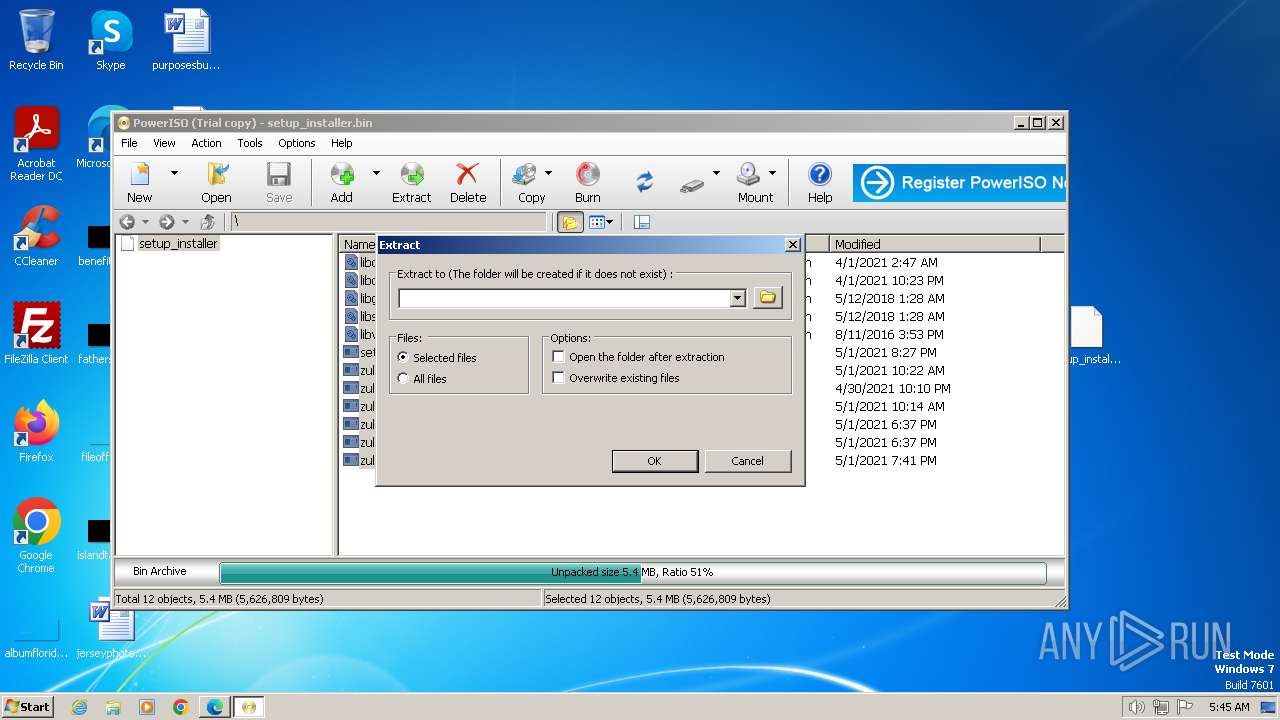Viewport: 1280px width, 720px height.
Task: Check 'Open the folder after extraction'
Action: pyautogui.click(x=558, y=356)
